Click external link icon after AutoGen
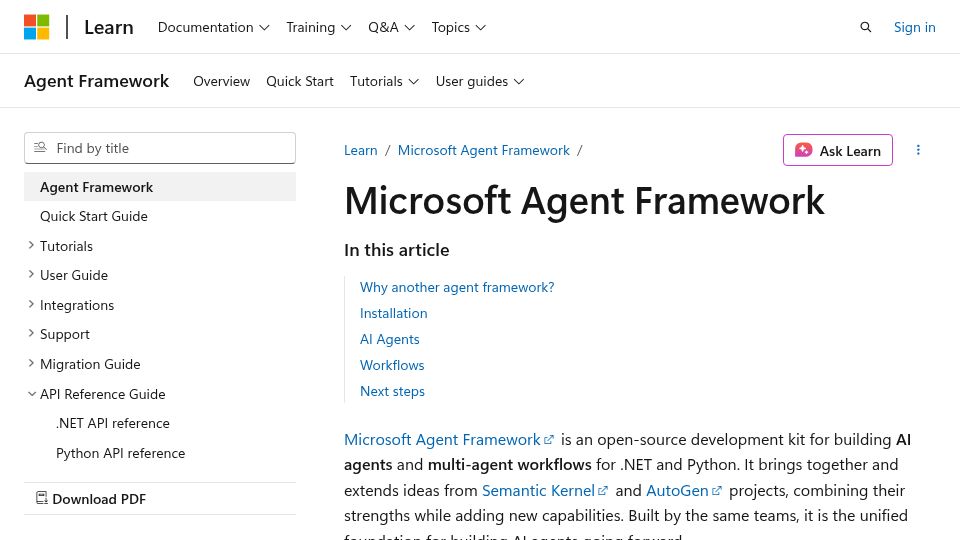960x540 pixels. click(x=717, y=491)
